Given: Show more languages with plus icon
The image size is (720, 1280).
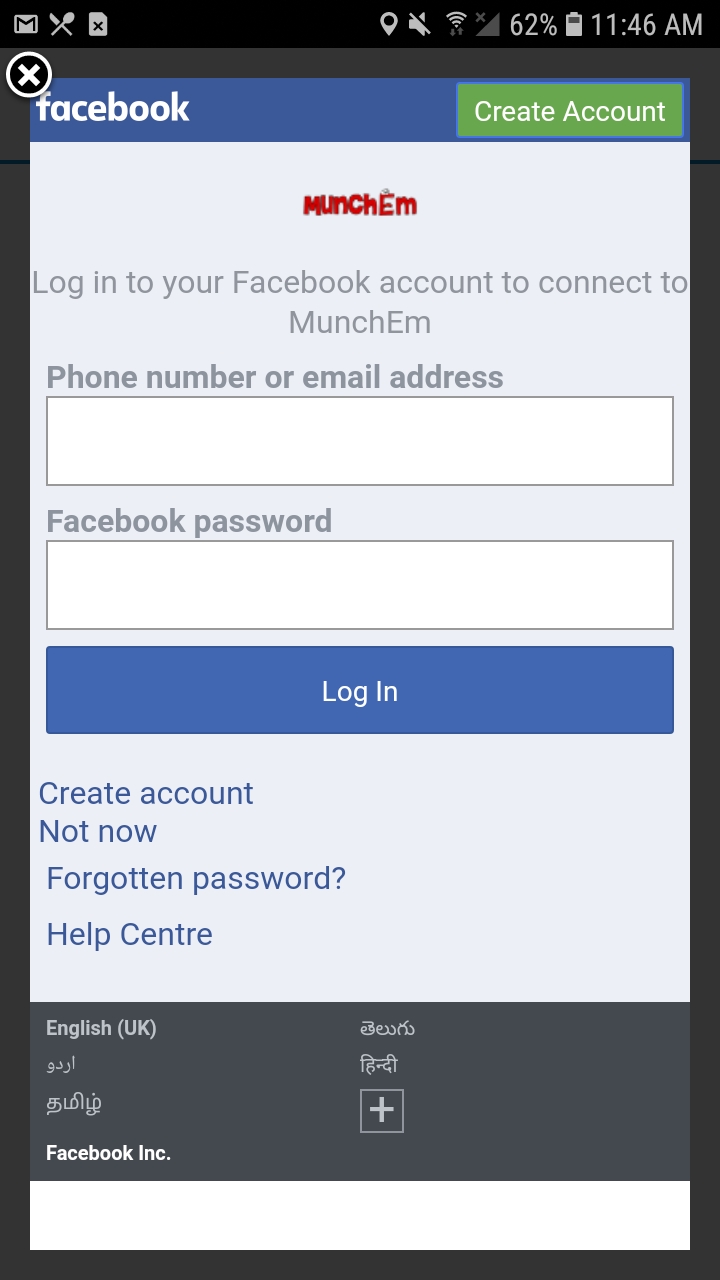Looking at the screenshot, I should pos(381,1110).
